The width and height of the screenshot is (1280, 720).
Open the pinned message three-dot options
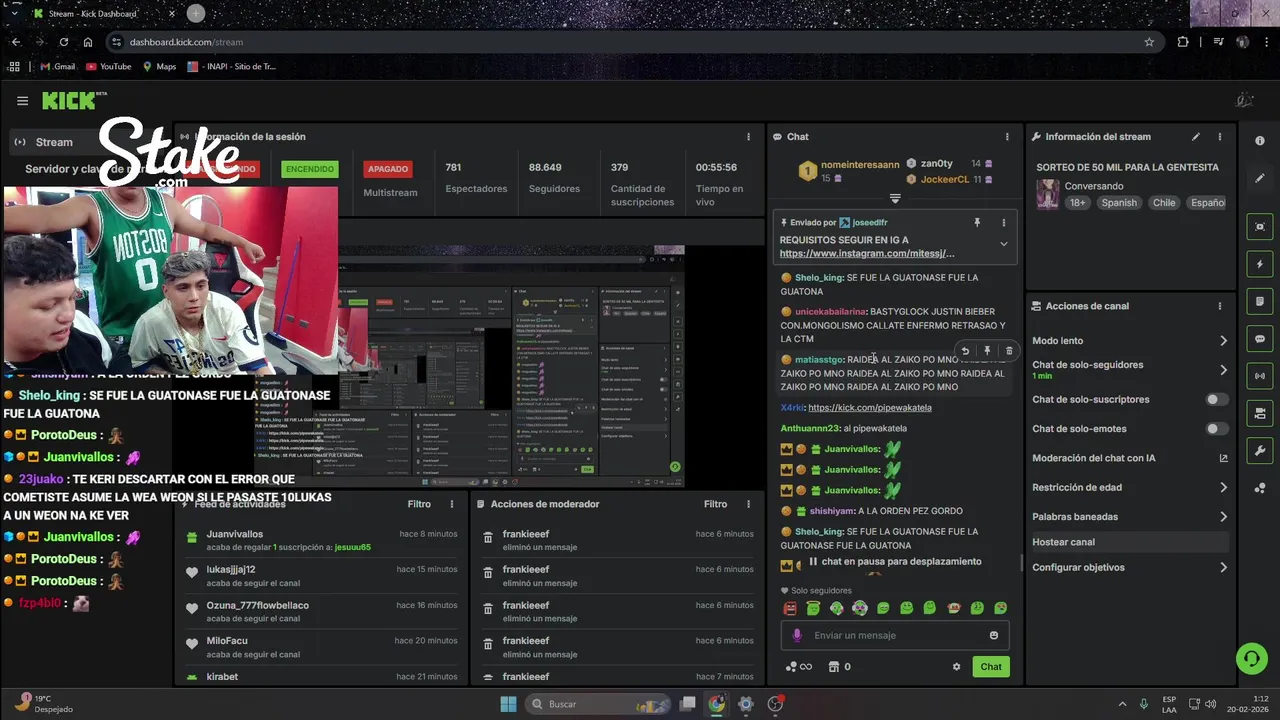click(x=1003, y=223)
